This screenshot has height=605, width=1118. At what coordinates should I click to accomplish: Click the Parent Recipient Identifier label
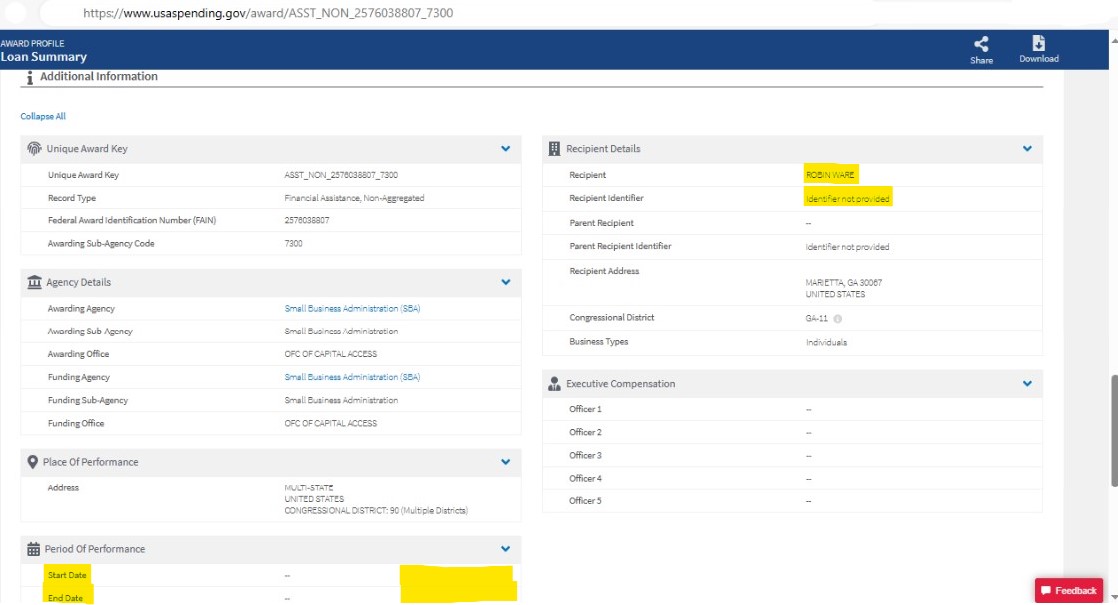[620, 246]
